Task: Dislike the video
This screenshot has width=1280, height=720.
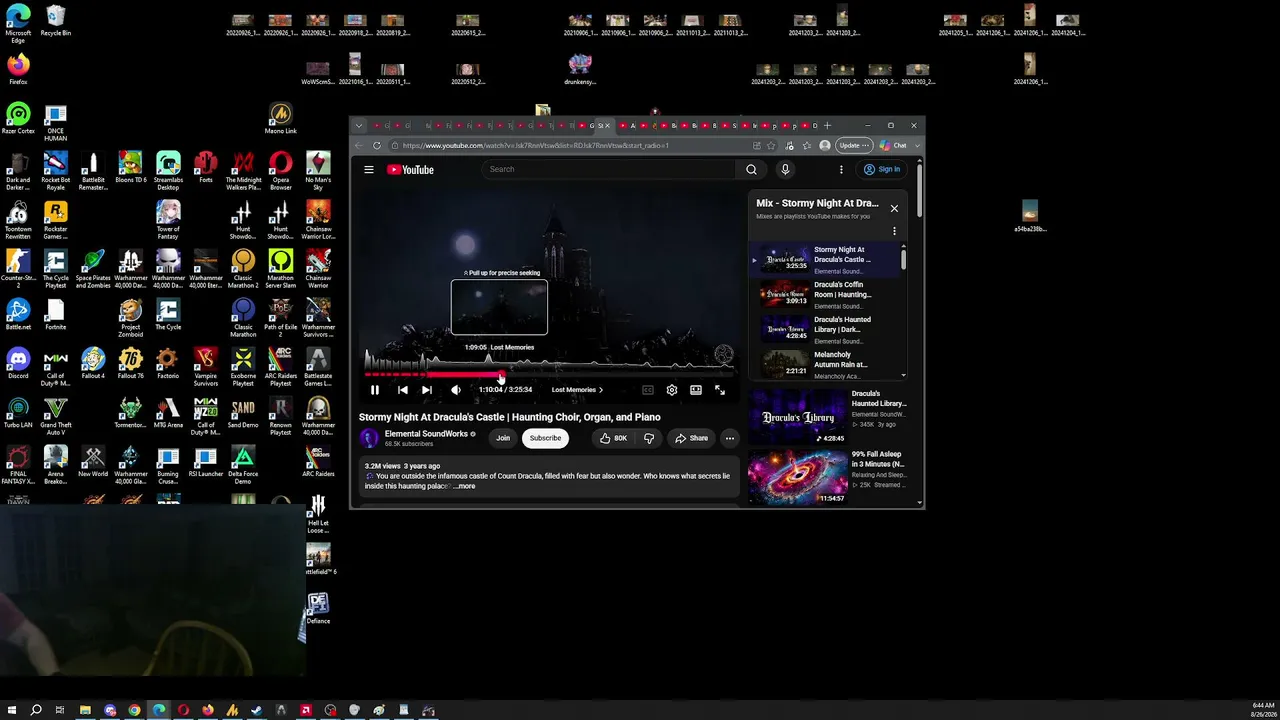Action: [x=649, y=438]
